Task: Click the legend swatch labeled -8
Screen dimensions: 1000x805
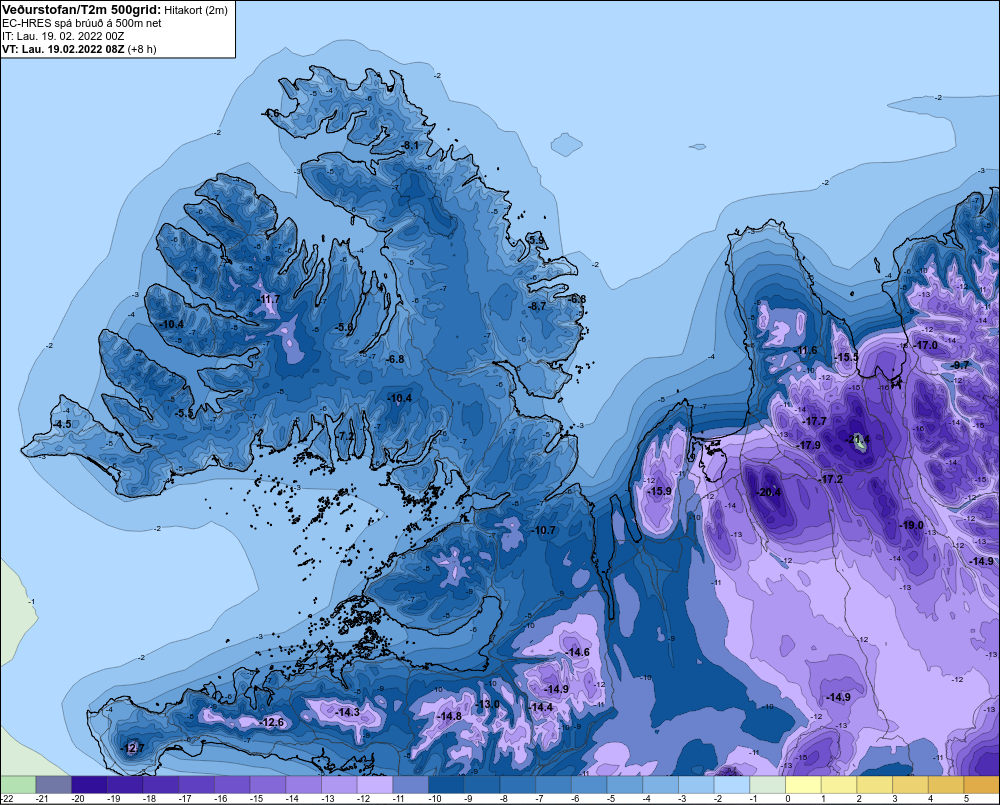Action: click(518, 784)
